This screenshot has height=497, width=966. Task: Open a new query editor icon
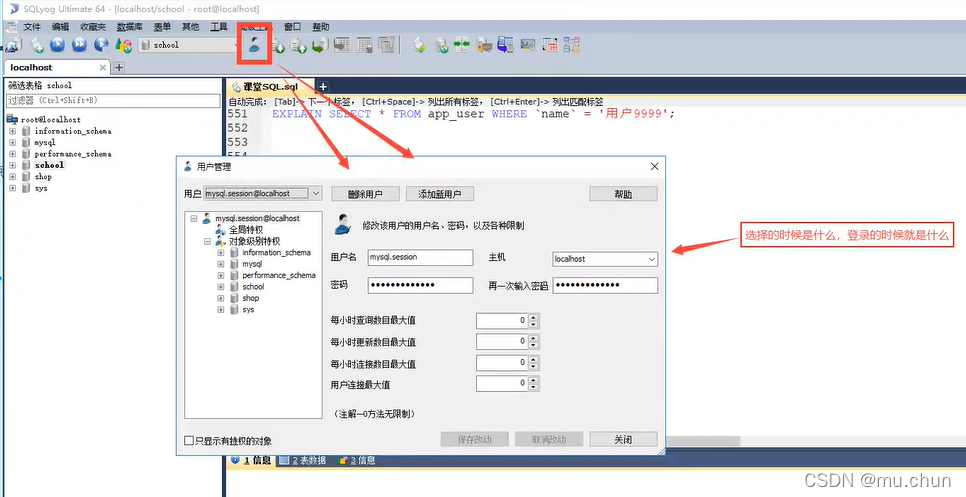click(38, 44)
